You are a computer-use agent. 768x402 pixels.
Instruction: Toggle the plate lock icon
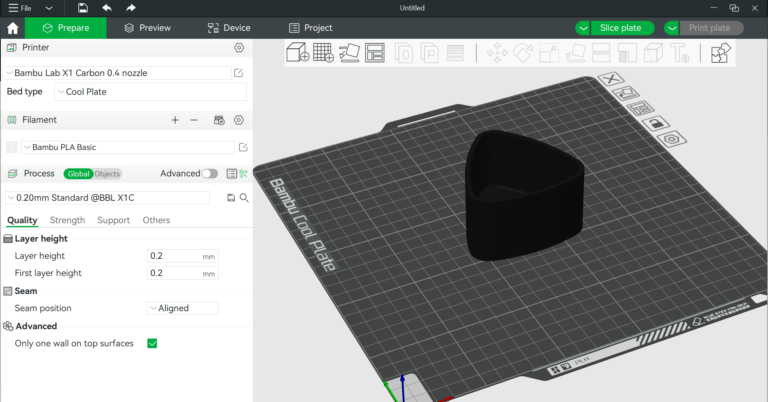coord(656,122)
